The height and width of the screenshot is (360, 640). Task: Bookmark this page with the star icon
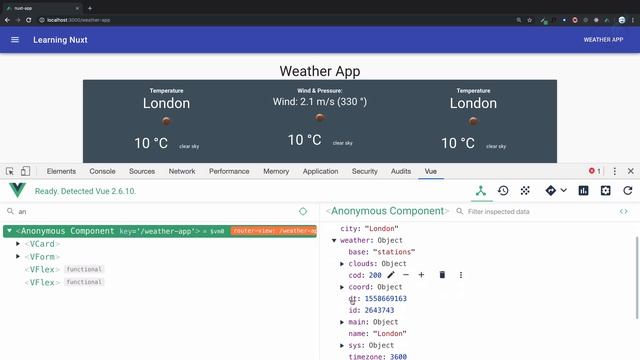point(529,20)
